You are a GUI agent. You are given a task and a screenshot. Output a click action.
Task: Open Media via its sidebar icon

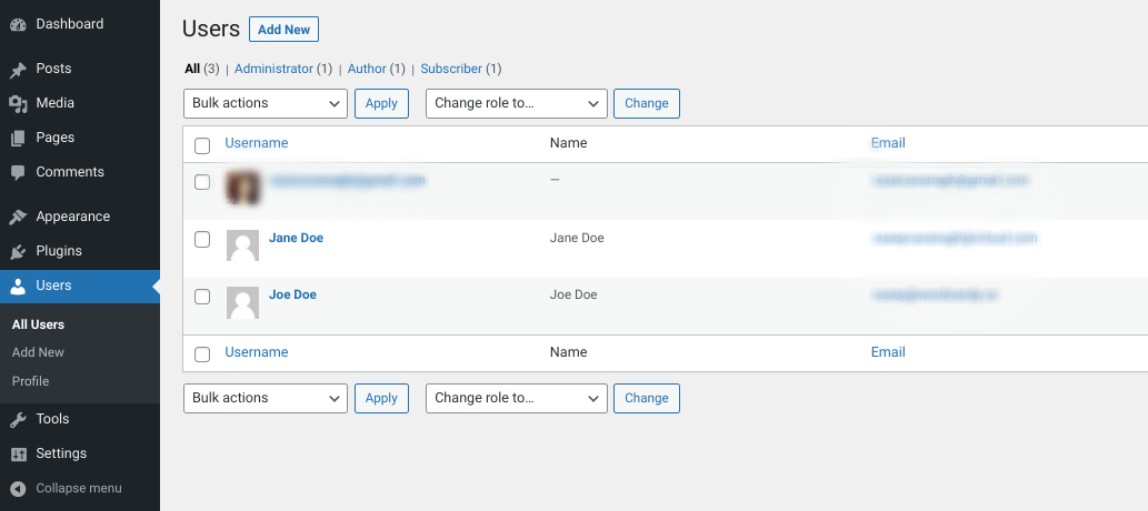(18, 104)
